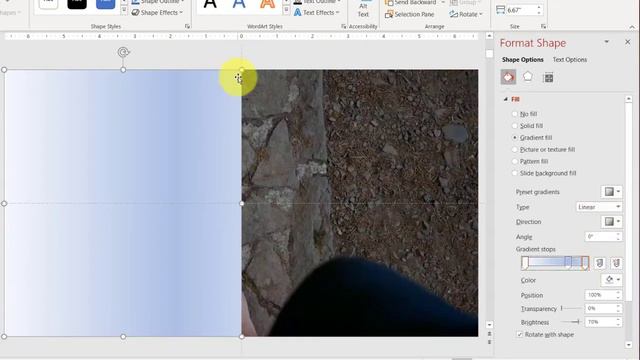Open the Effects pentagon icon tab

pyautogui.click(x=528, y=77)
